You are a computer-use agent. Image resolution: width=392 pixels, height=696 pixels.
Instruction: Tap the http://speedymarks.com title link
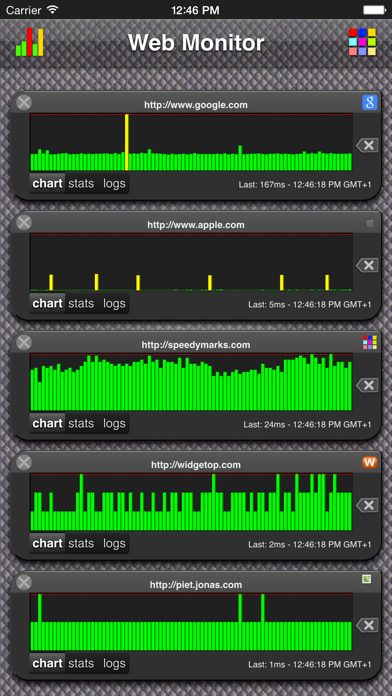coord(196,345)
